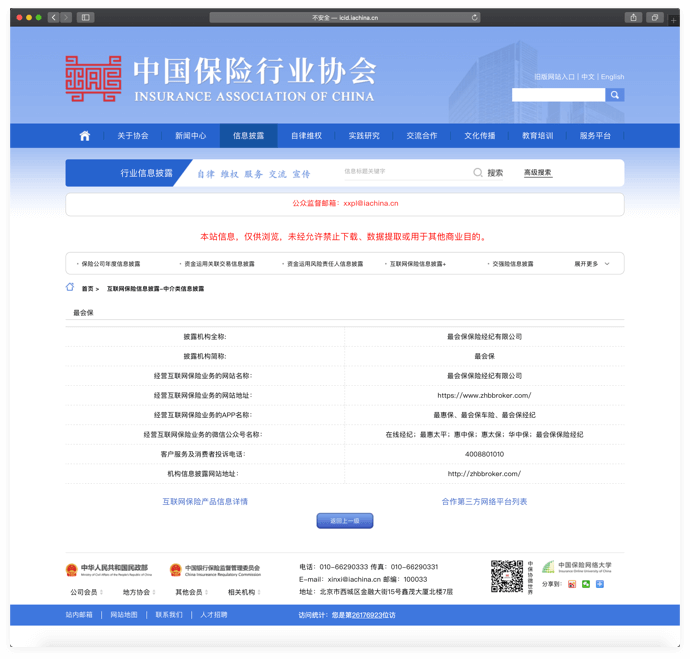Switch language to 中文
The image size is (690, 659).
tap(587, 77)
